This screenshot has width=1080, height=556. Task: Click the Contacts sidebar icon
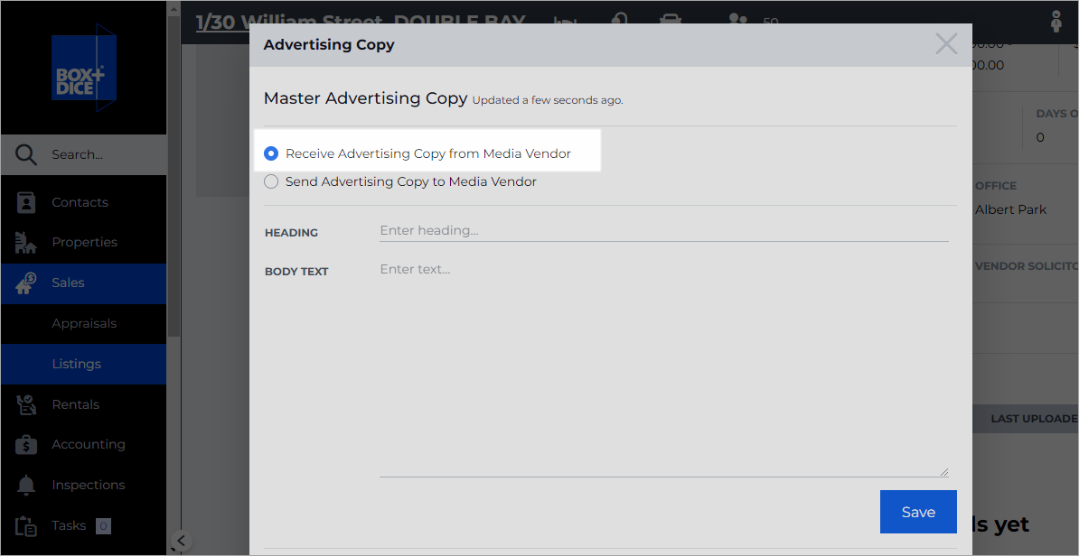[25, 203]
